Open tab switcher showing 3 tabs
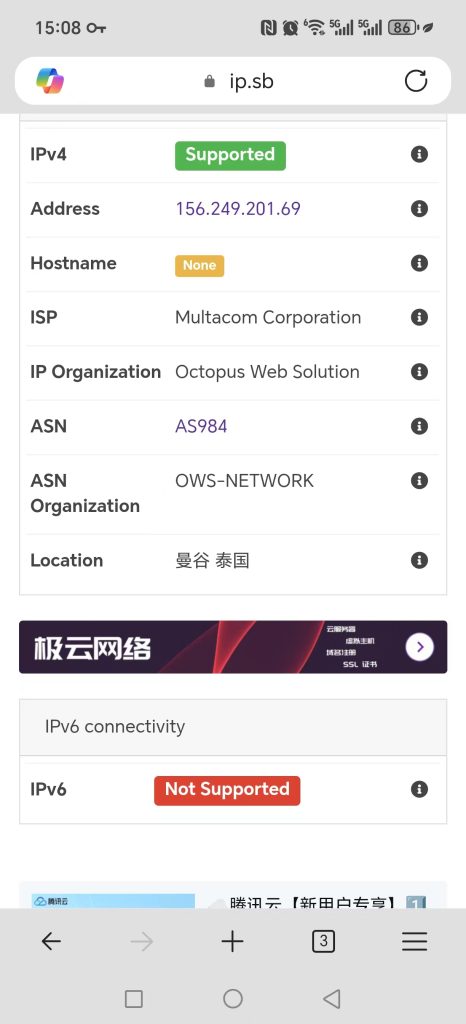 pyautogui.click(x=323, y=941)
